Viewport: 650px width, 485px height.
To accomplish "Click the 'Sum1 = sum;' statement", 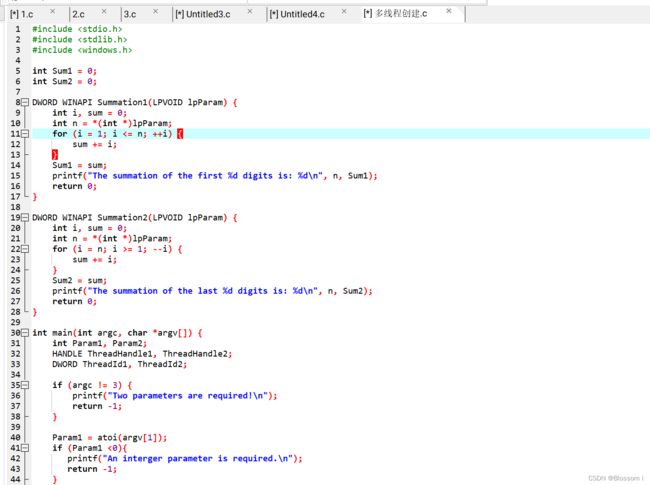I will coord(79,165).
